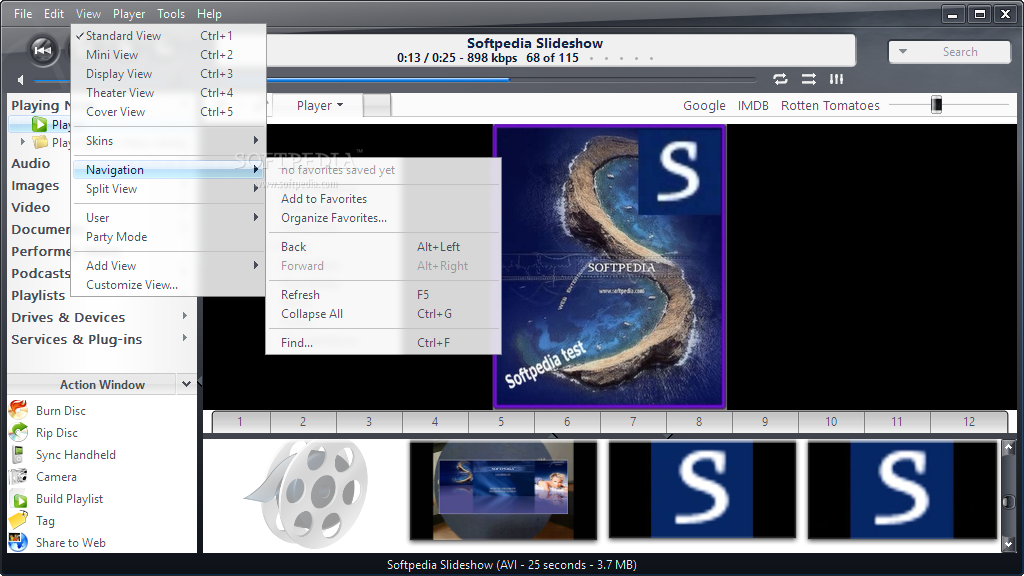Click the IMDB link
The width and height of the screenshot is (1024, 576).
(753, 105)
